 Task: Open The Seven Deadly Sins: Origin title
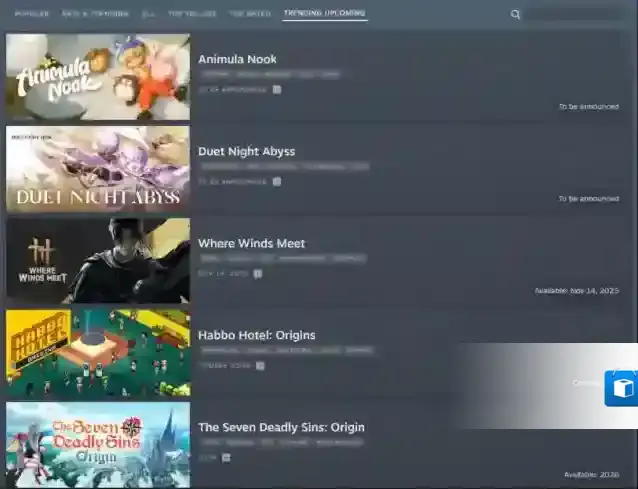tap(281, 427)
